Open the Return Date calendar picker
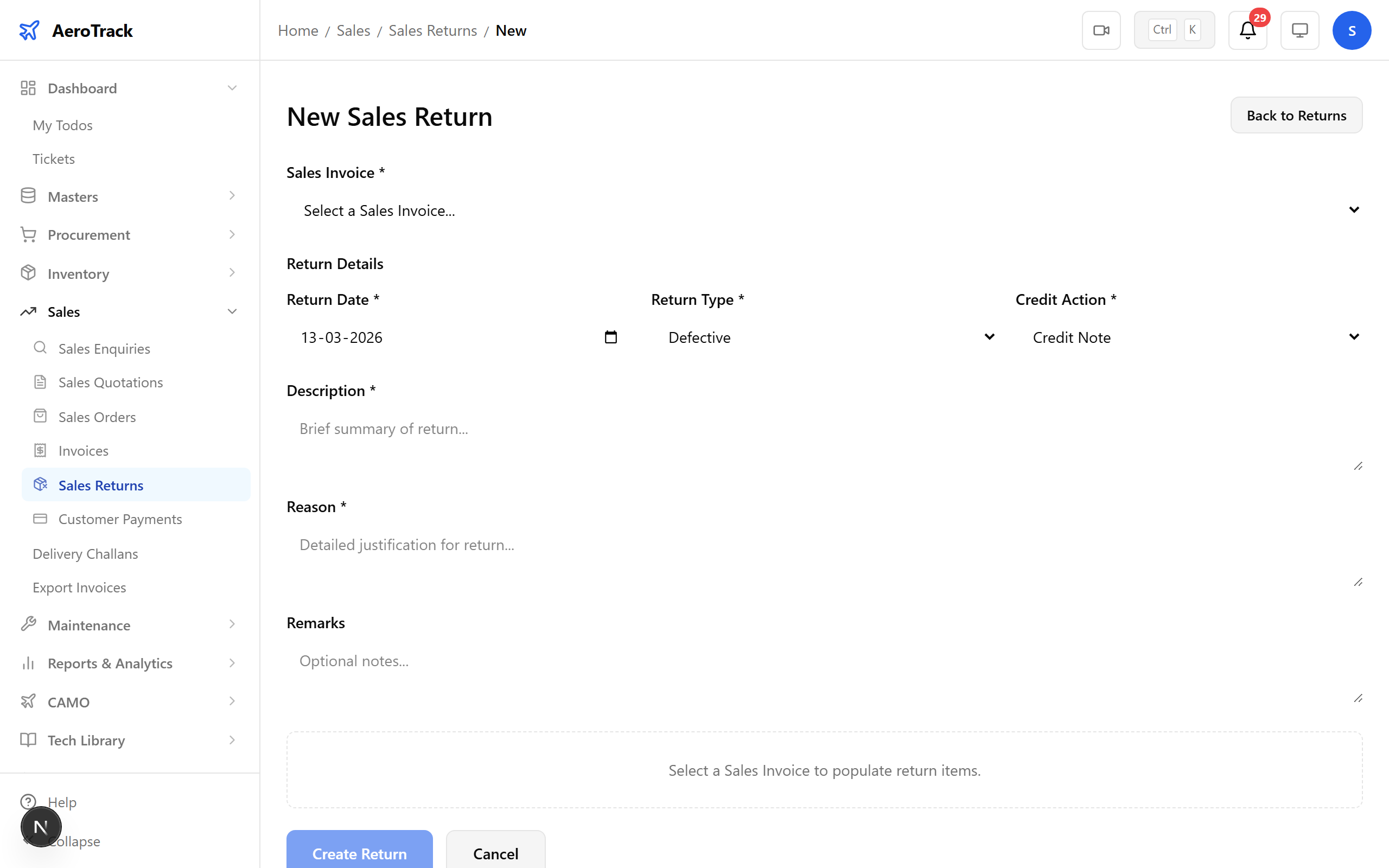1389x868 pixels. pyautogui.click(x=611, y=337)
